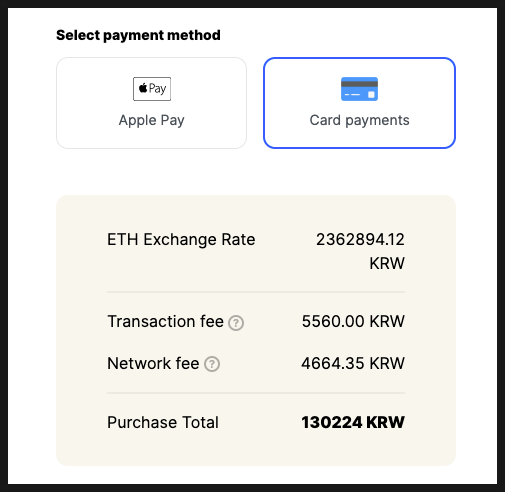Viewport: 505px width, 492px height.
Task: Click the Network fee label
Action: tap(153, 363)
